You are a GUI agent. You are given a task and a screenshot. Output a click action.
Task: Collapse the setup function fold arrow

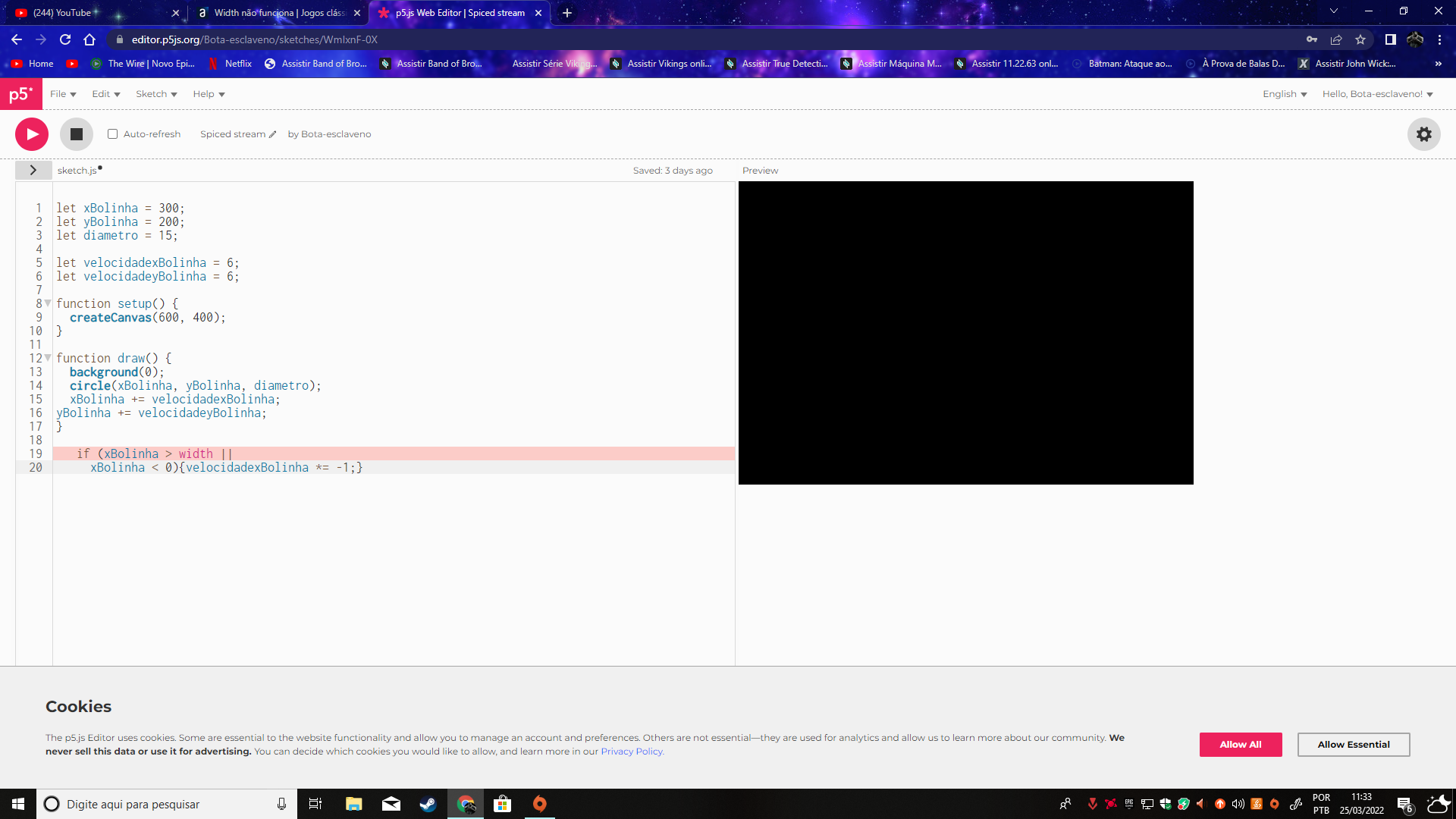(x=48, y=303)
